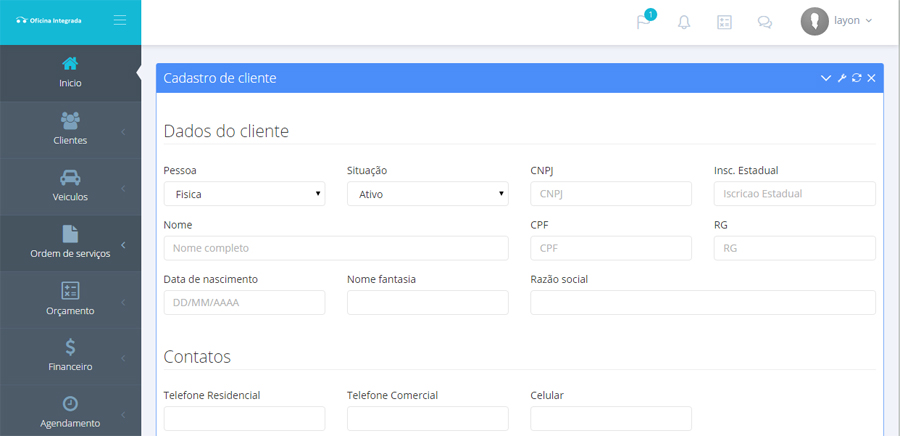The height and width of the screenshot is (436, 900).
Task: Open the chat messages icon
Action: tap(765, 22)
